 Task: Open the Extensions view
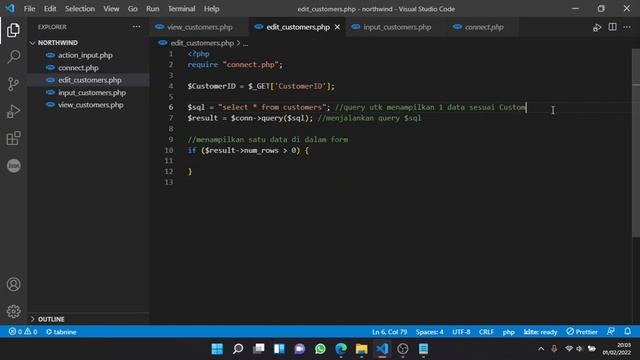point(13,138)
